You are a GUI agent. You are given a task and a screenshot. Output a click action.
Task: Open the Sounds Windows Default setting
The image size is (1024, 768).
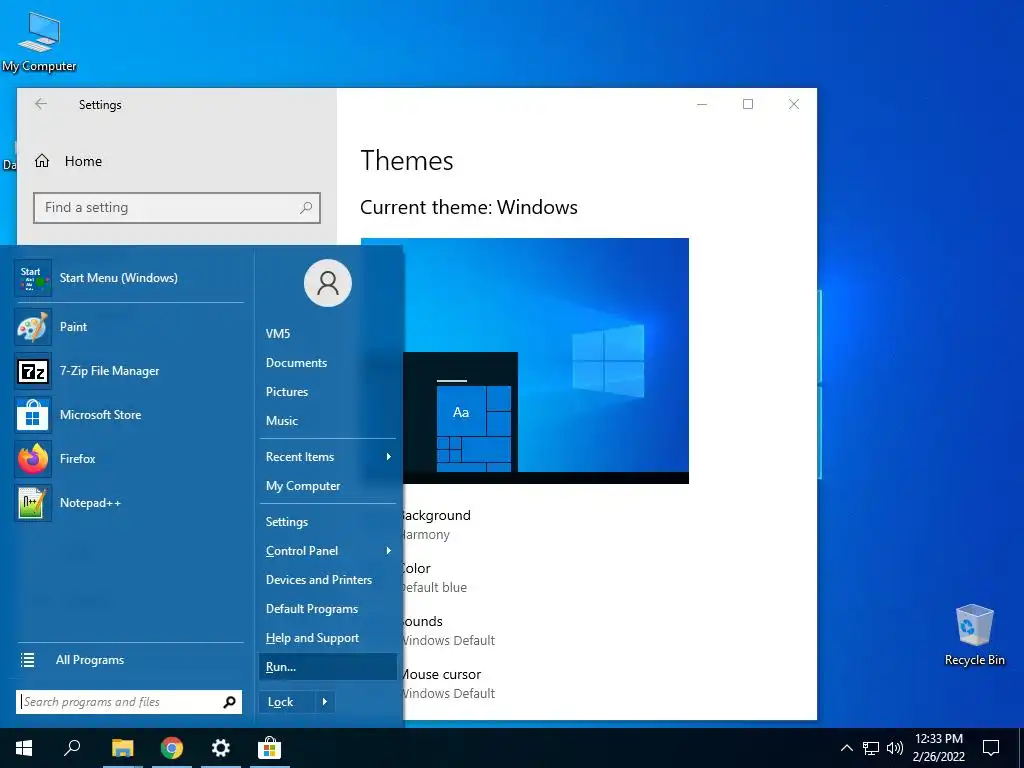447,631
